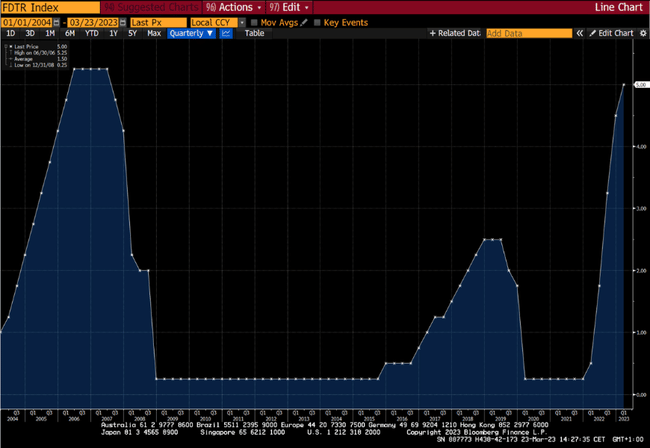This screenshot has height=448, width=650.
Task: Open the Last Px field dropdown
Action: click(156, 21)
